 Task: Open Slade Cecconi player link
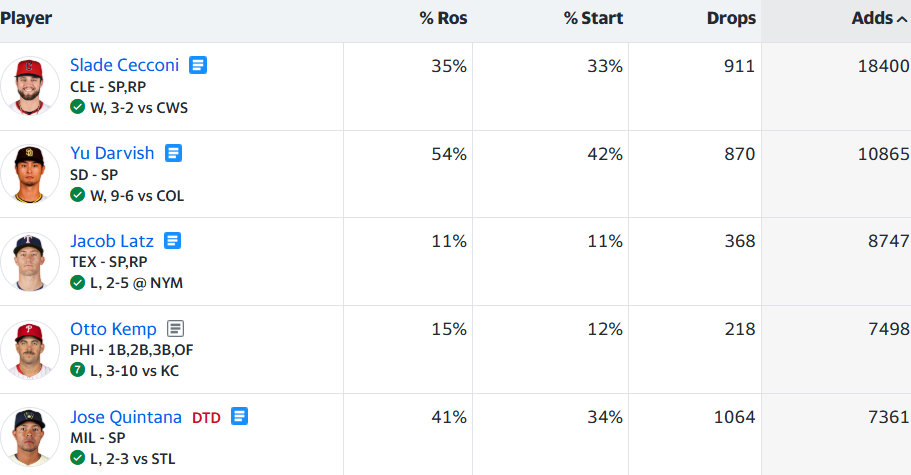(x=124, y=65)
